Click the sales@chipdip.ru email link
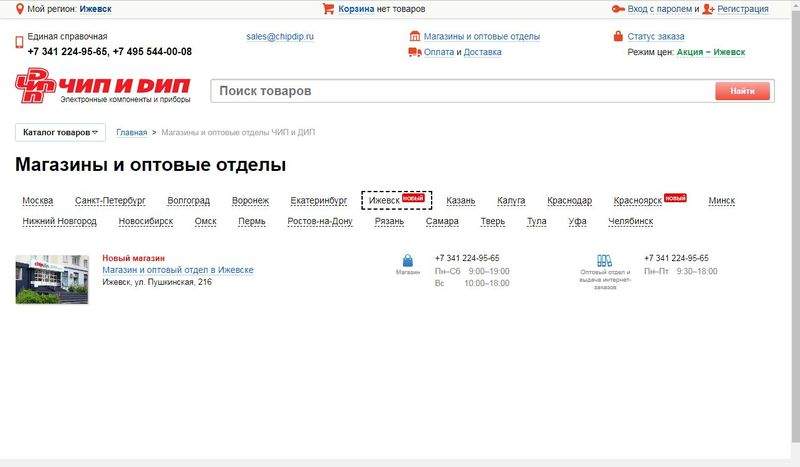This screenshot has height=467, width=800. 280,37
